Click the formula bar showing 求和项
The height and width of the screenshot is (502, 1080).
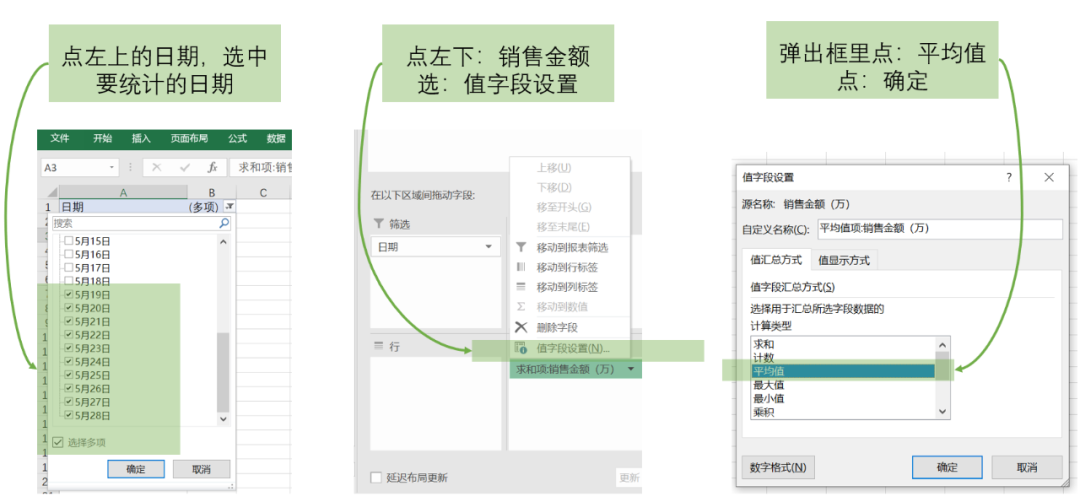point(262,167)
